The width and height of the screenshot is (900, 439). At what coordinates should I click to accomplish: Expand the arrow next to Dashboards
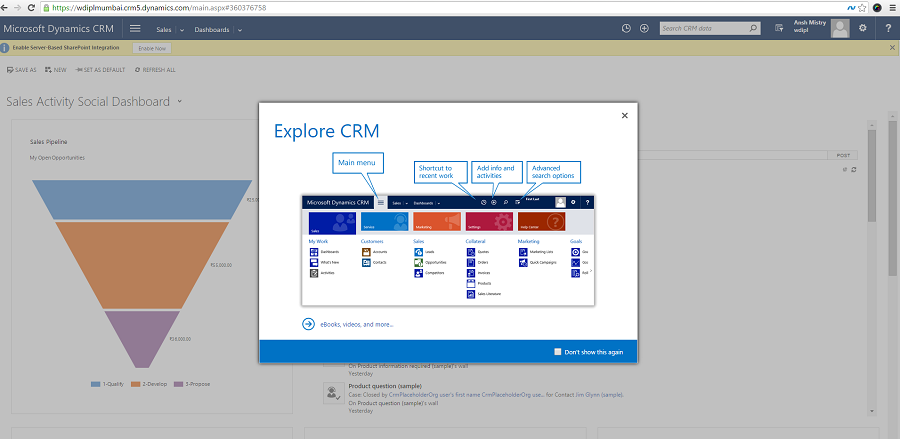tap(240, 30)
